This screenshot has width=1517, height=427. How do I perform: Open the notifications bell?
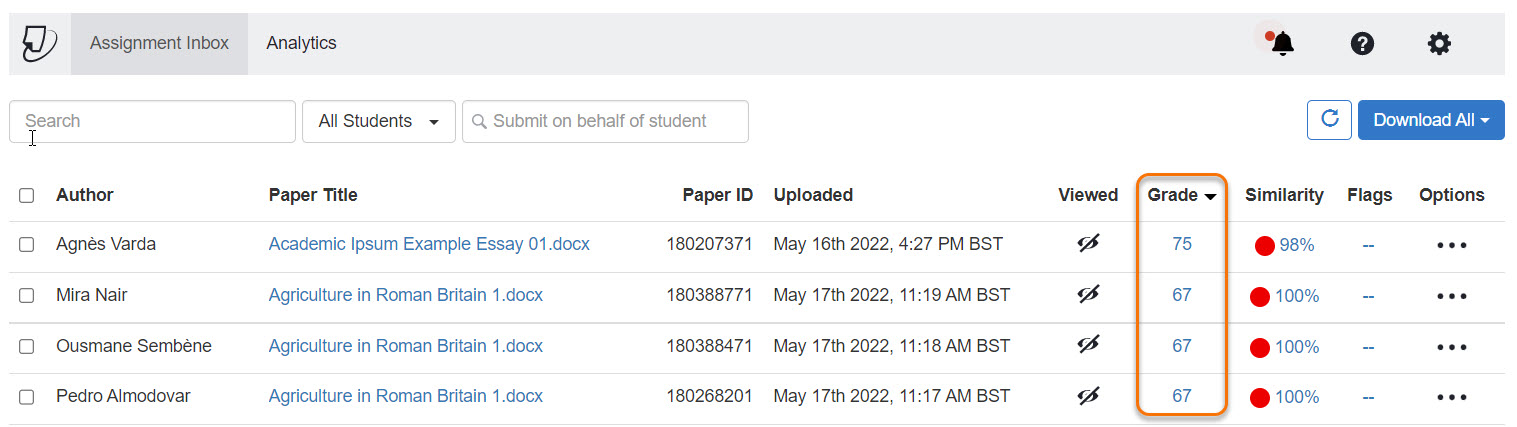coord(1282,44)
